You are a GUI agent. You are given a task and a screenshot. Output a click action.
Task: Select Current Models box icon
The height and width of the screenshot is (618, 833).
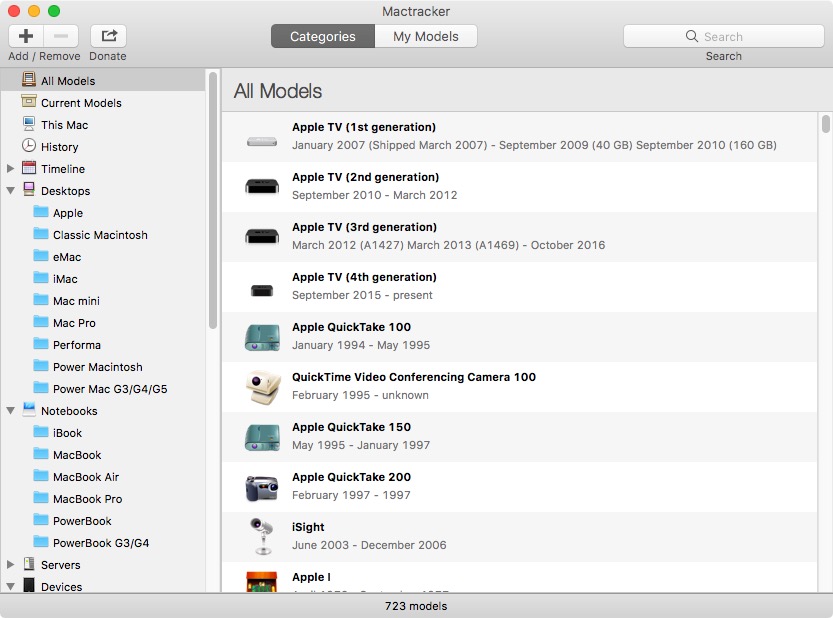click(29, 103)
